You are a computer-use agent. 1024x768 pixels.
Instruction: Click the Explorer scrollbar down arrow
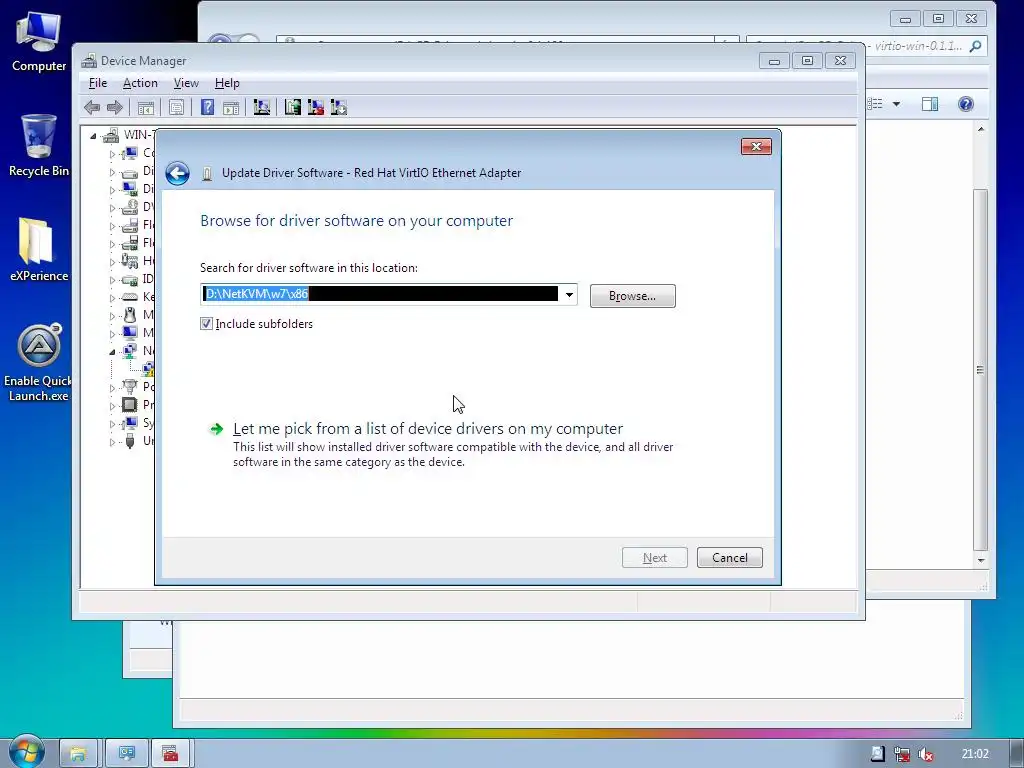980,560
